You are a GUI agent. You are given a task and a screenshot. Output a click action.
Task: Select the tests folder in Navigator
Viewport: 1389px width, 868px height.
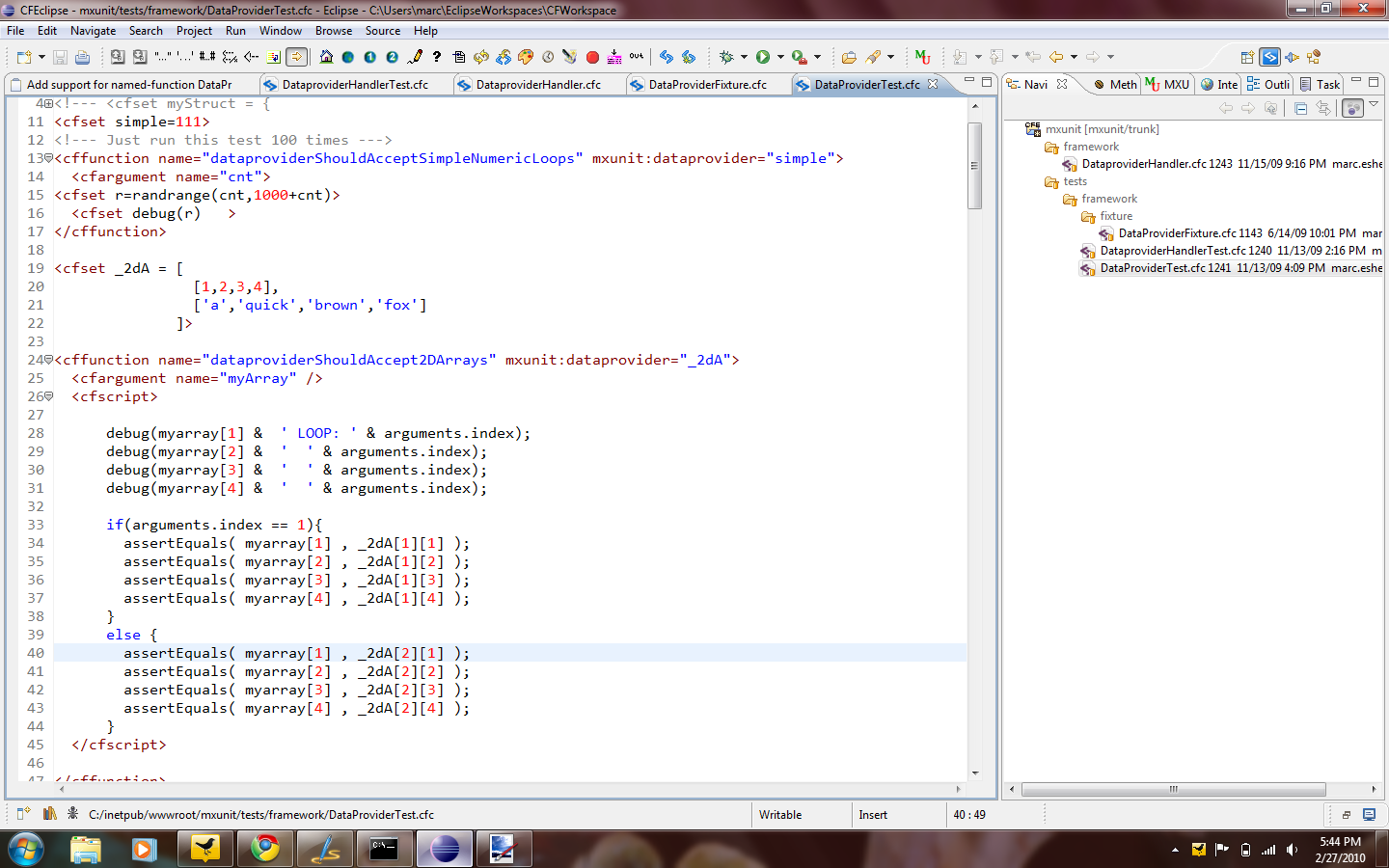[x=1066, y=181]
